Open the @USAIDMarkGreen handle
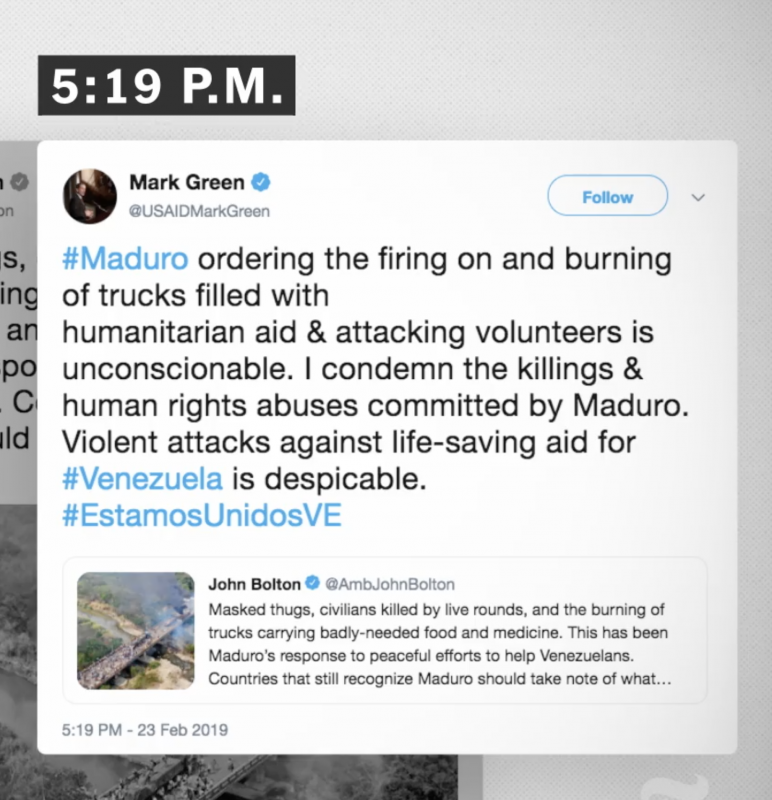The image size is (772, 800). coord(200,211)
